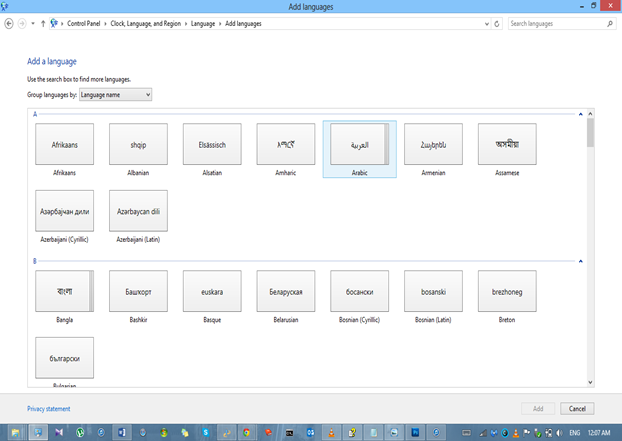Image resolution: width=622 pixels, height=441 pixels.
Task: Collapse the A language group
Action: [x=581, y=114]
